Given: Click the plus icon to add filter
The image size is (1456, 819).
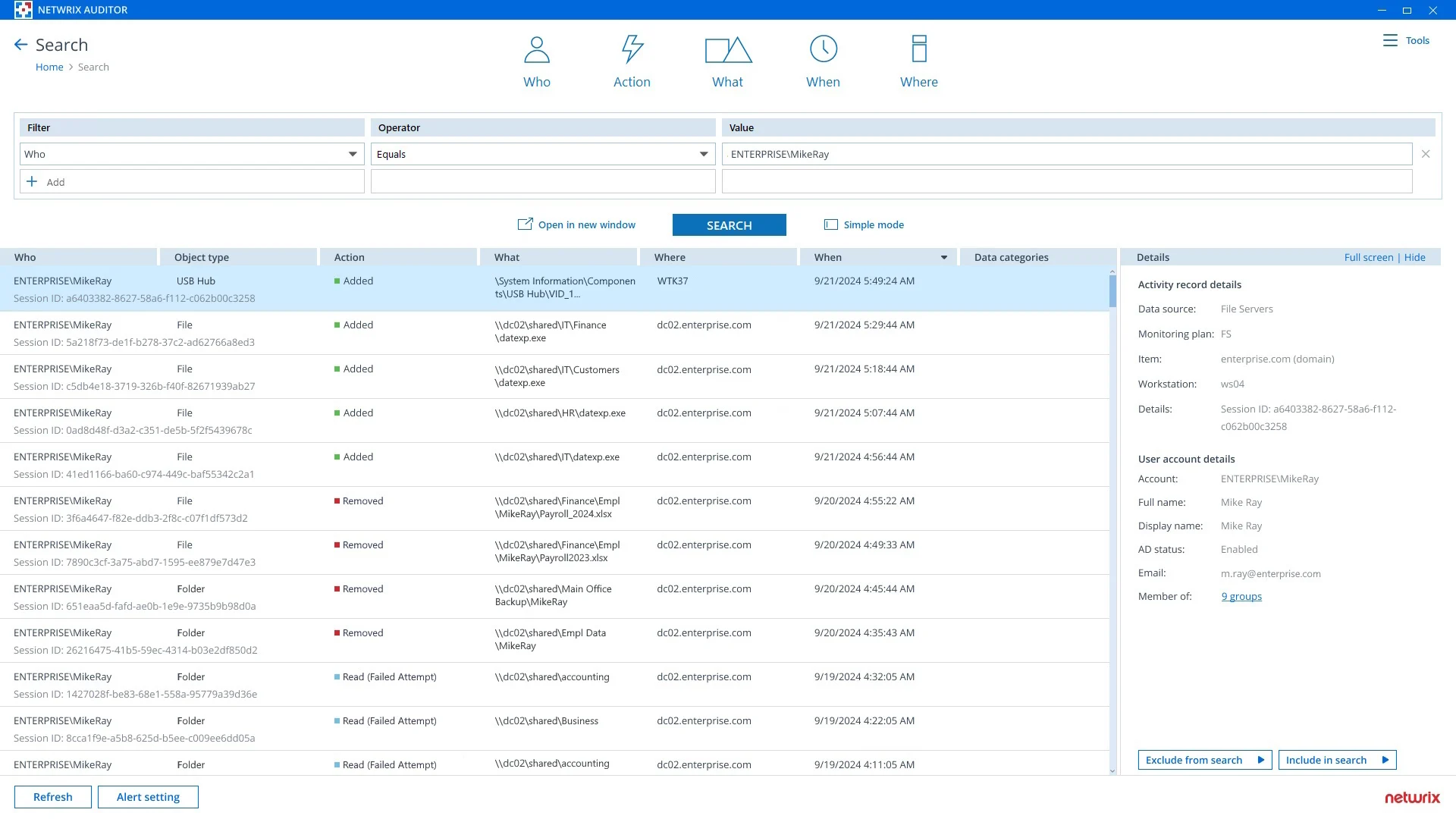Looking at the screenshot, I should 32,181.
